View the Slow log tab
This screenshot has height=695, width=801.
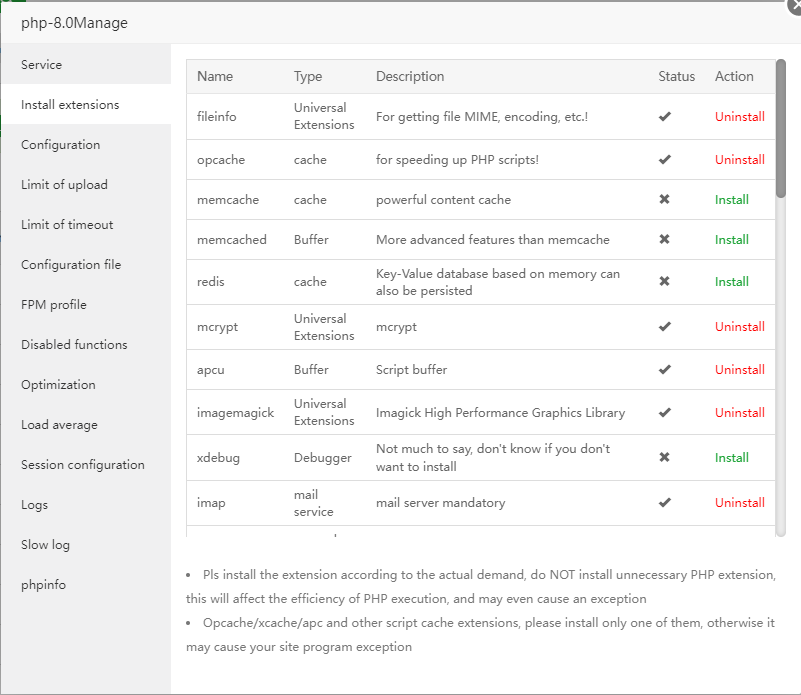click(48, 545)
